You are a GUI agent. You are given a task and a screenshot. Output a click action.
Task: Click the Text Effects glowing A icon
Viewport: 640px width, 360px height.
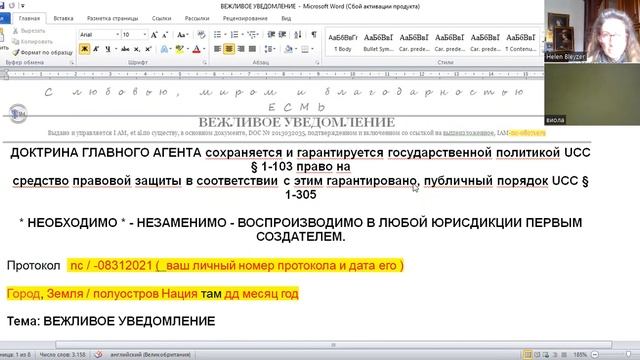pos(164,49)
